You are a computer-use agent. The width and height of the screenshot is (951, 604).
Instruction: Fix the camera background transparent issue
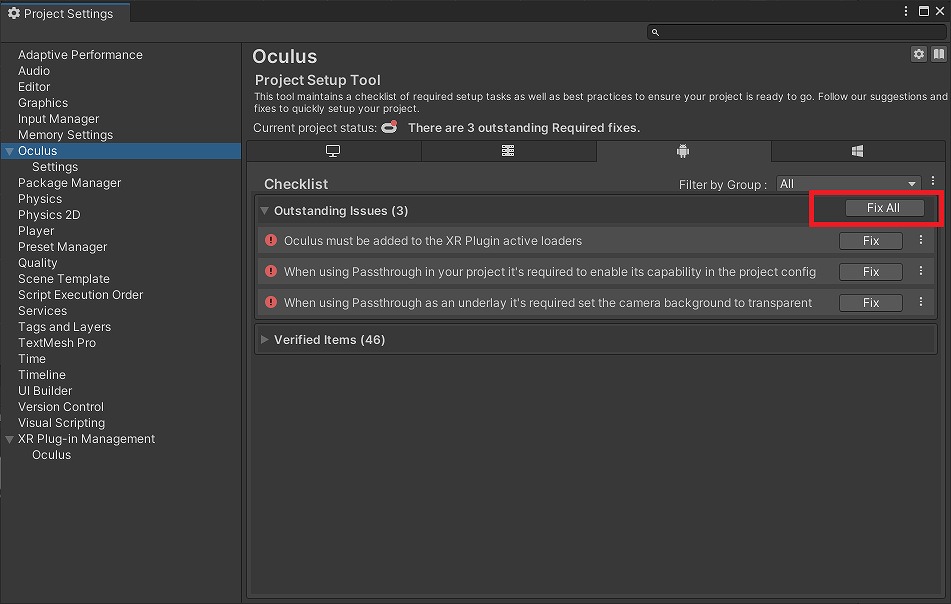[870, 303]
